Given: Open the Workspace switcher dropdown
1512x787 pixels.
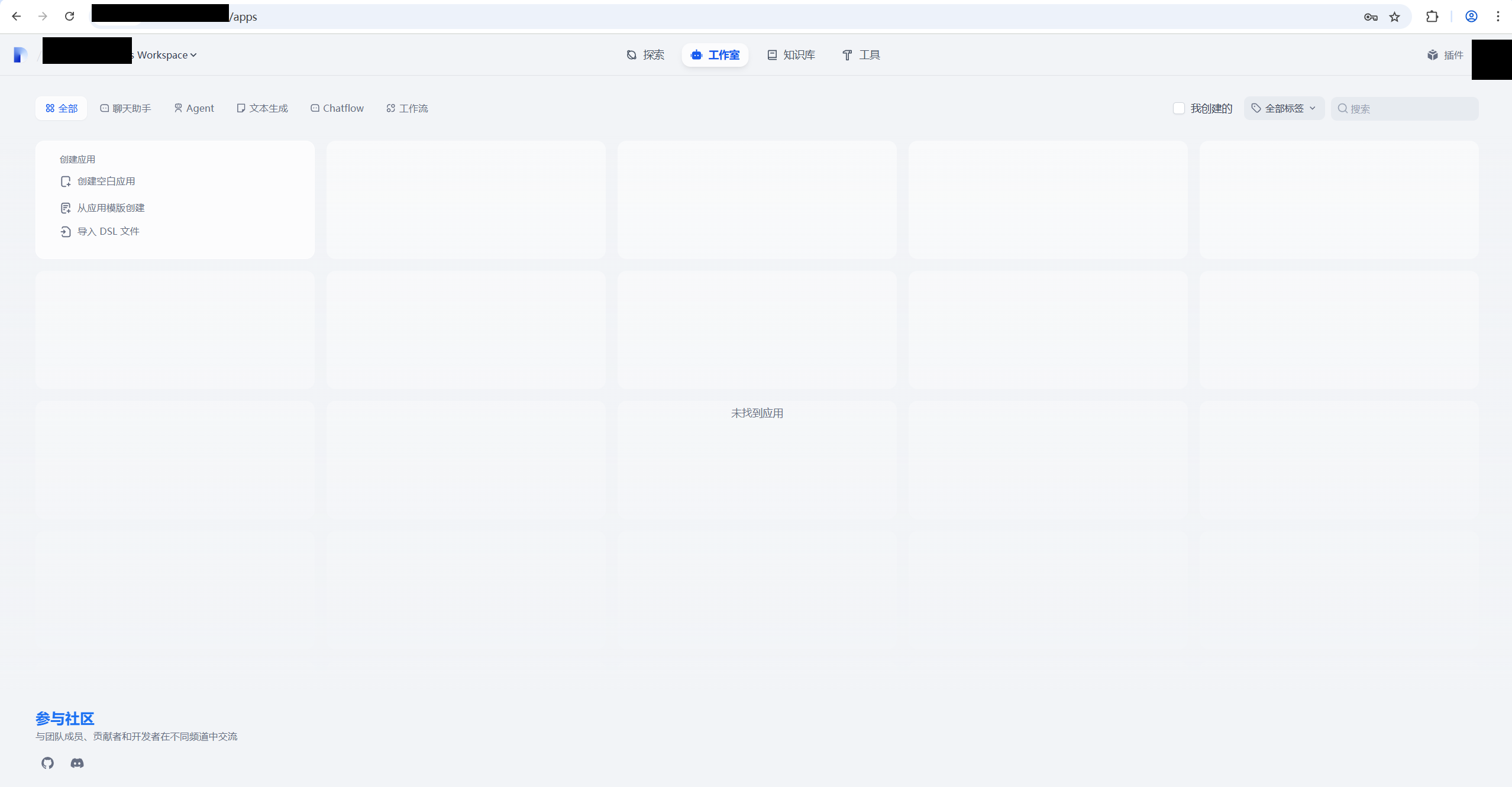Looking at the screenshot, I should [x=167, y=55].
